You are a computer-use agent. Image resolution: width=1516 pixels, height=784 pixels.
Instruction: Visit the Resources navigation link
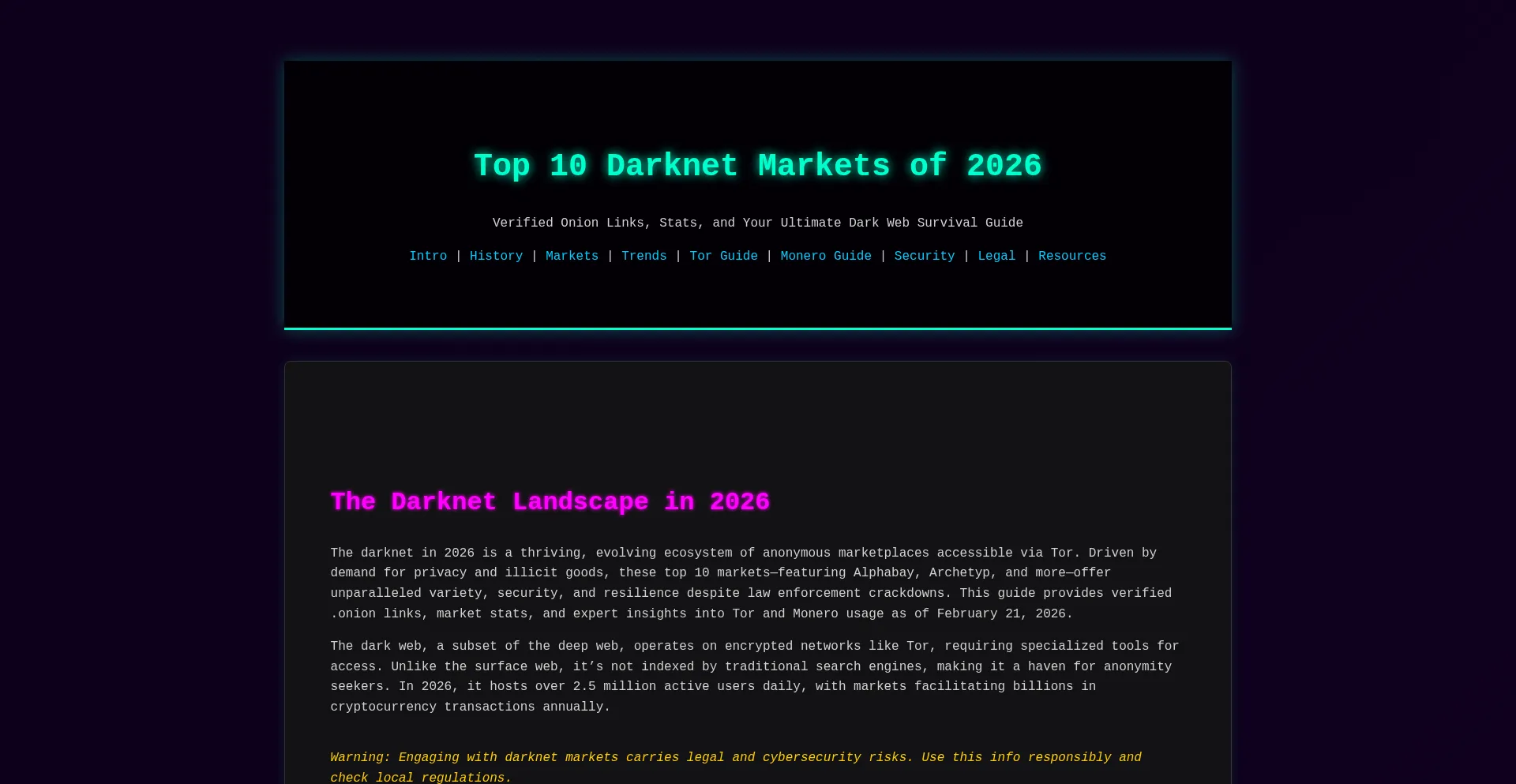[1072, 256]
